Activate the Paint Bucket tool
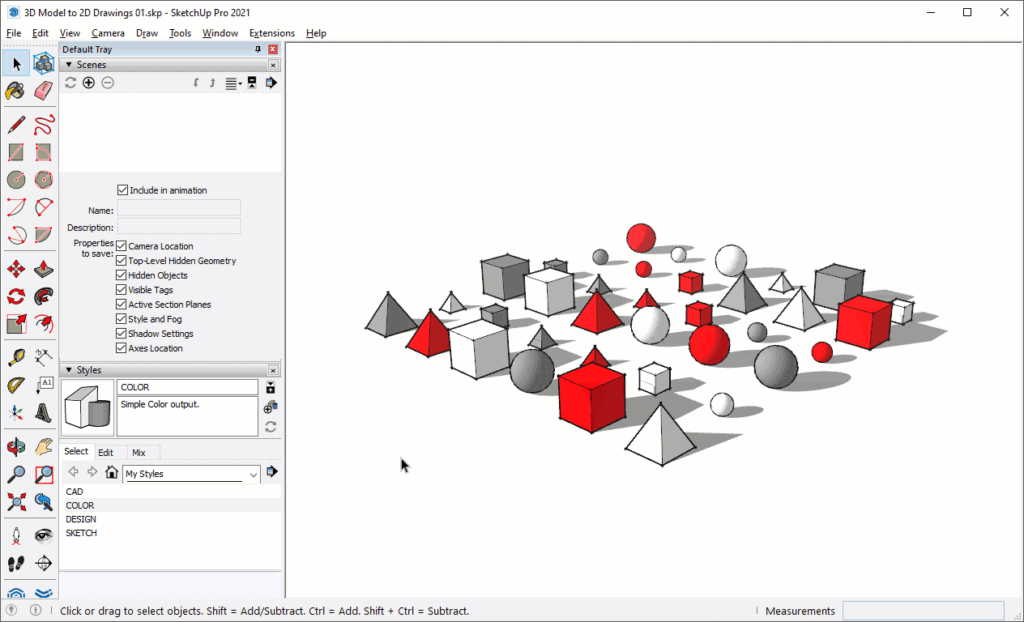Viewport: 1024px width, 622px height. point(15,91)
